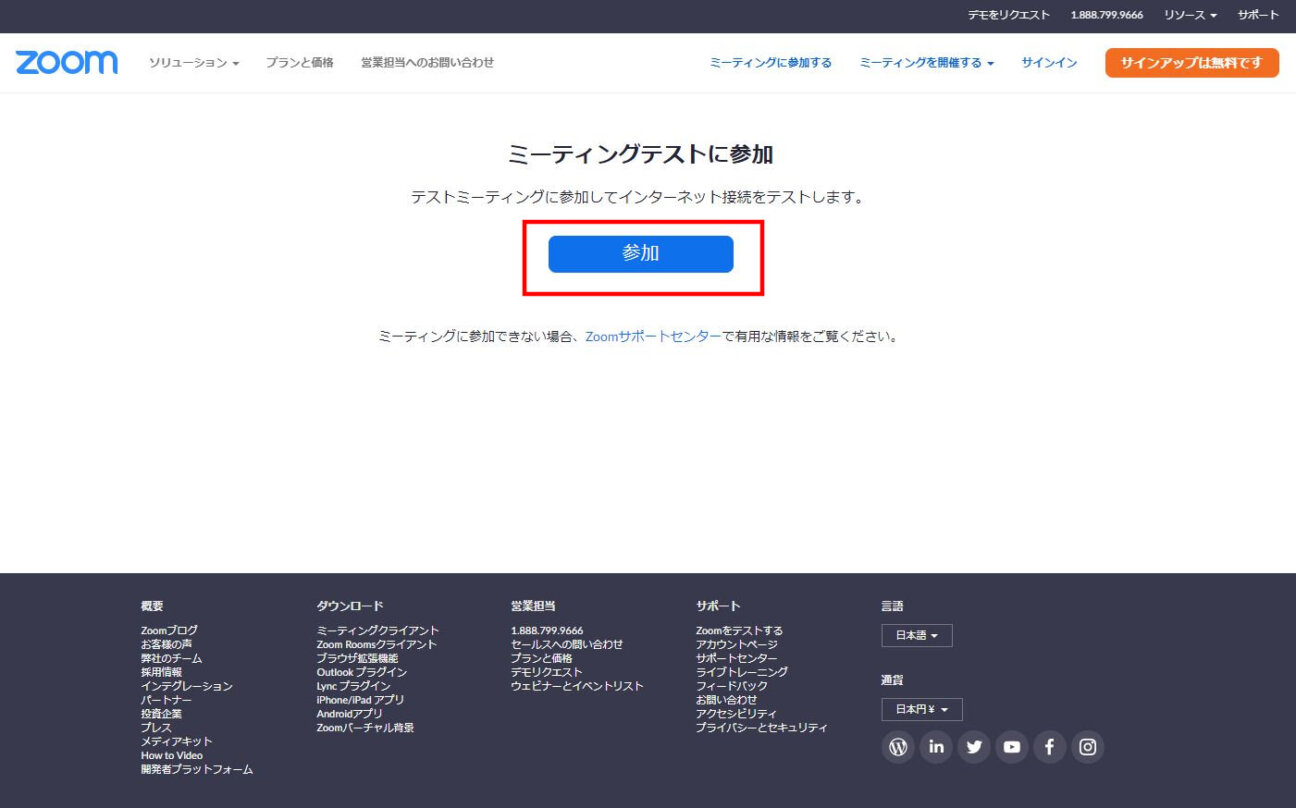This screenshot has width=1296, height=808.
Task: Open the ウェビナーとイベントリスト footer link
Action: point(577,687)
